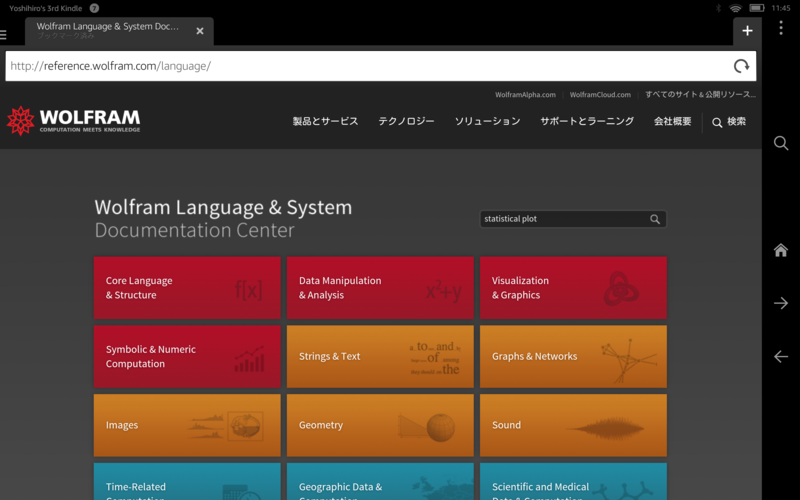Select the Wolfram Language & System Doc tab
Viewport: 800px width, 500px height.
pos(119,31)
